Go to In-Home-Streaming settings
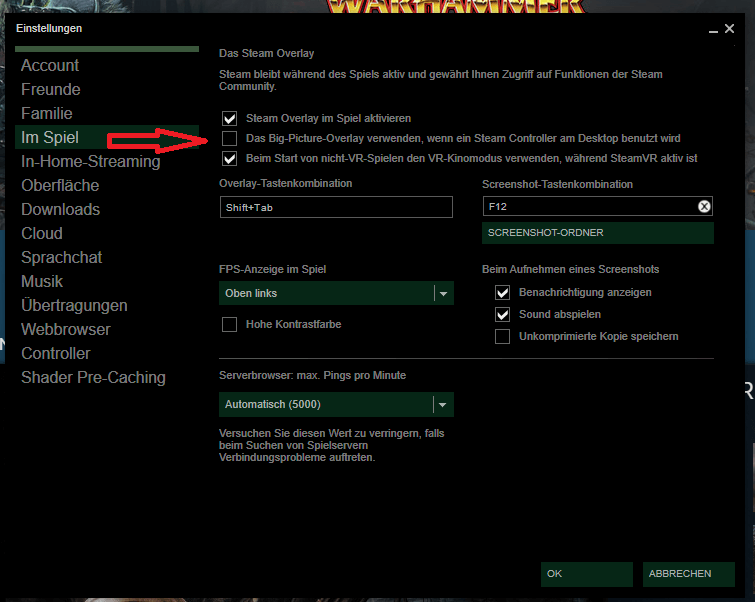Viewport: 755px width, 602px height. 91,161
